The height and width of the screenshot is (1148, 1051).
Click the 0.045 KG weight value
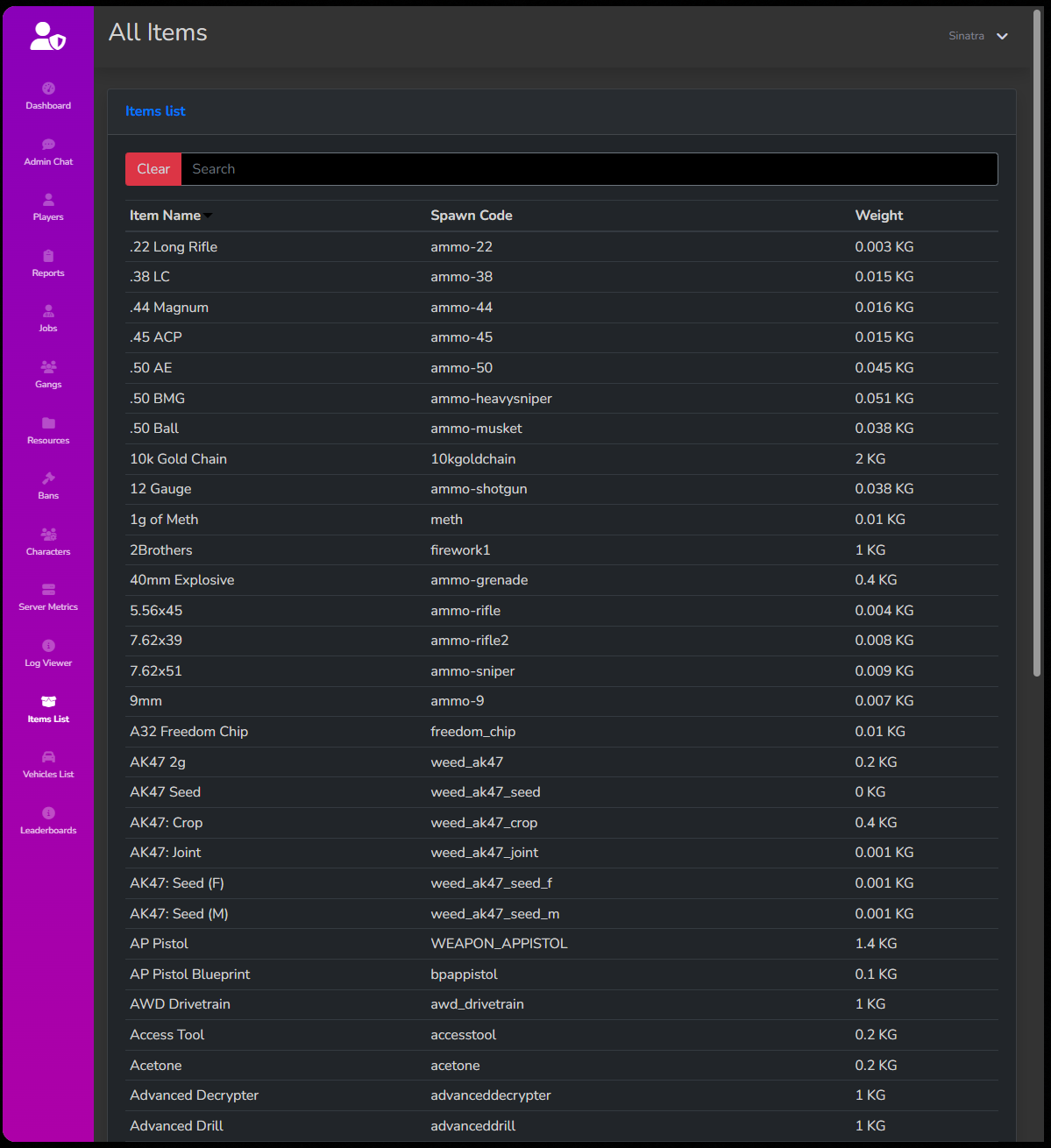click(x=884, y=368)
